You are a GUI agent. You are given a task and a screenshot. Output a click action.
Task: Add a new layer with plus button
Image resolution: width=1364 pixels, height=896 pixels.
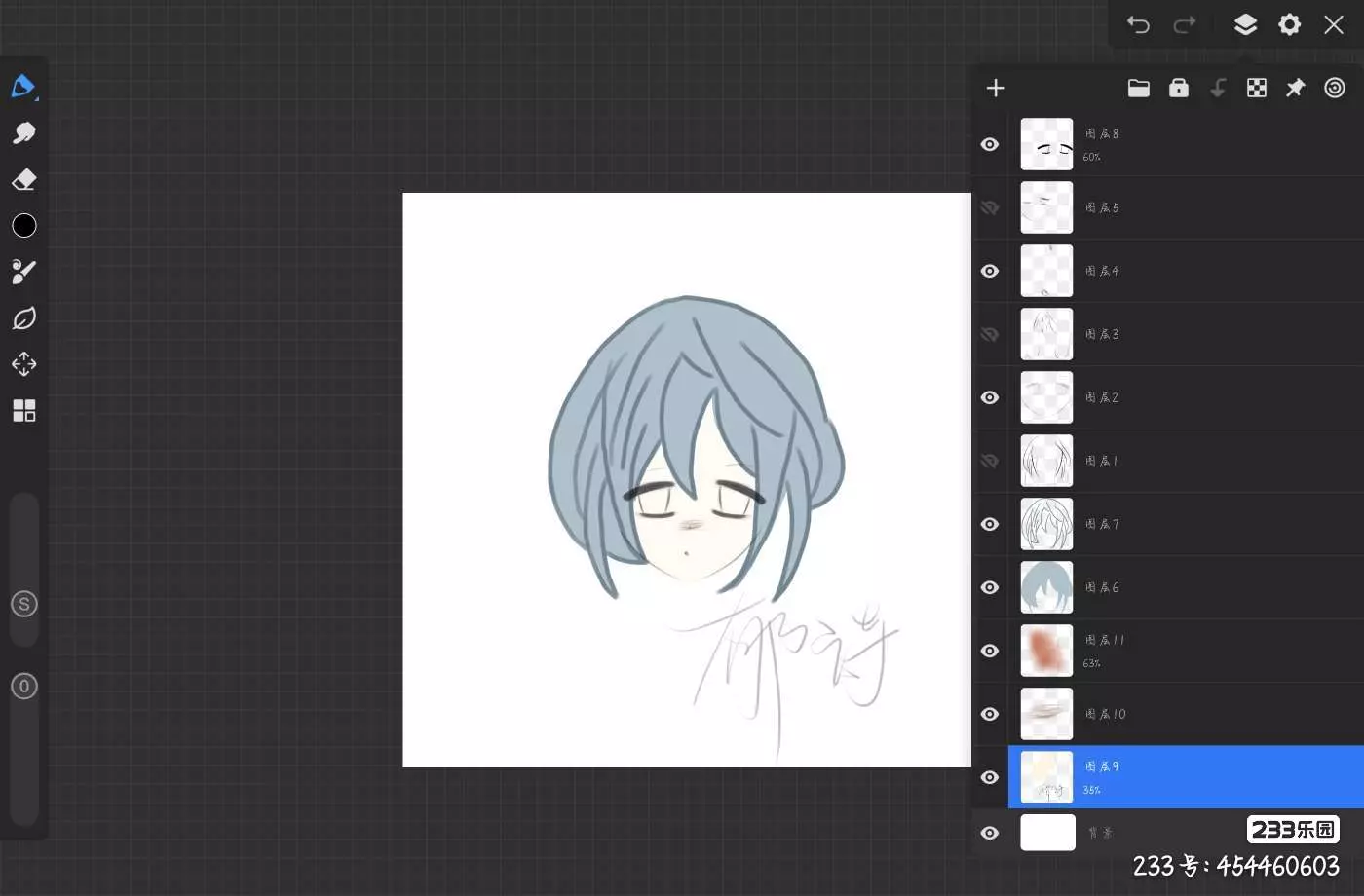pos(995,89)
